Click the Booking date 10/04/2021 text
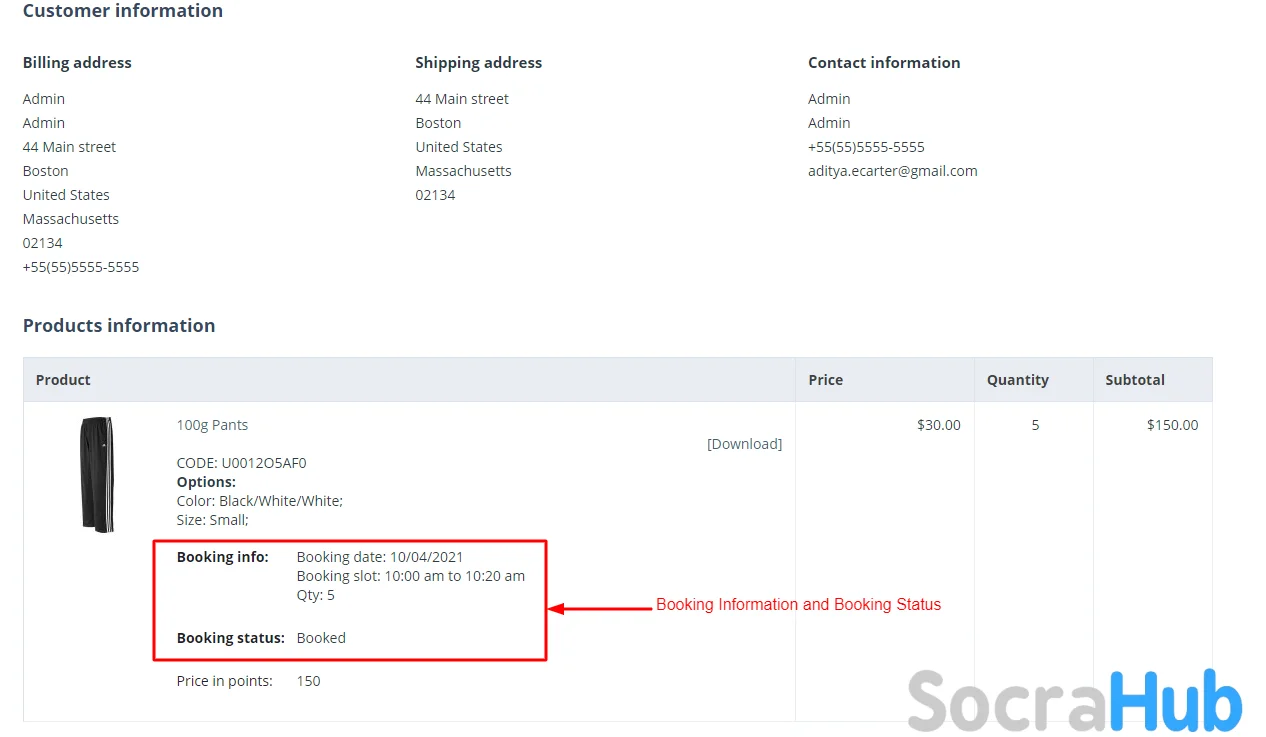This screenshot has height=737, width=1266. (380, 557)
